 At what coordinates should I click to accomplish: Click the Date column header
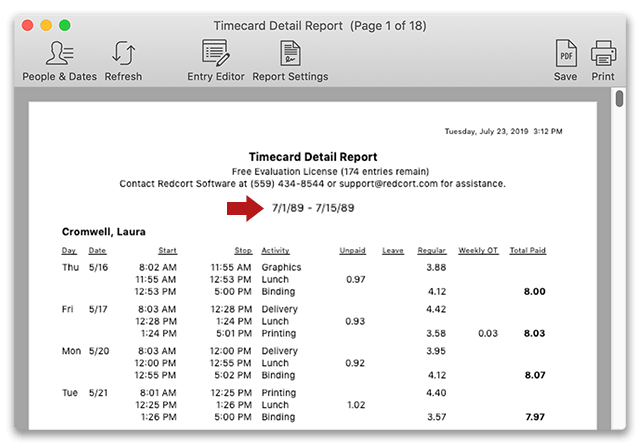click(x=97, y=250)
